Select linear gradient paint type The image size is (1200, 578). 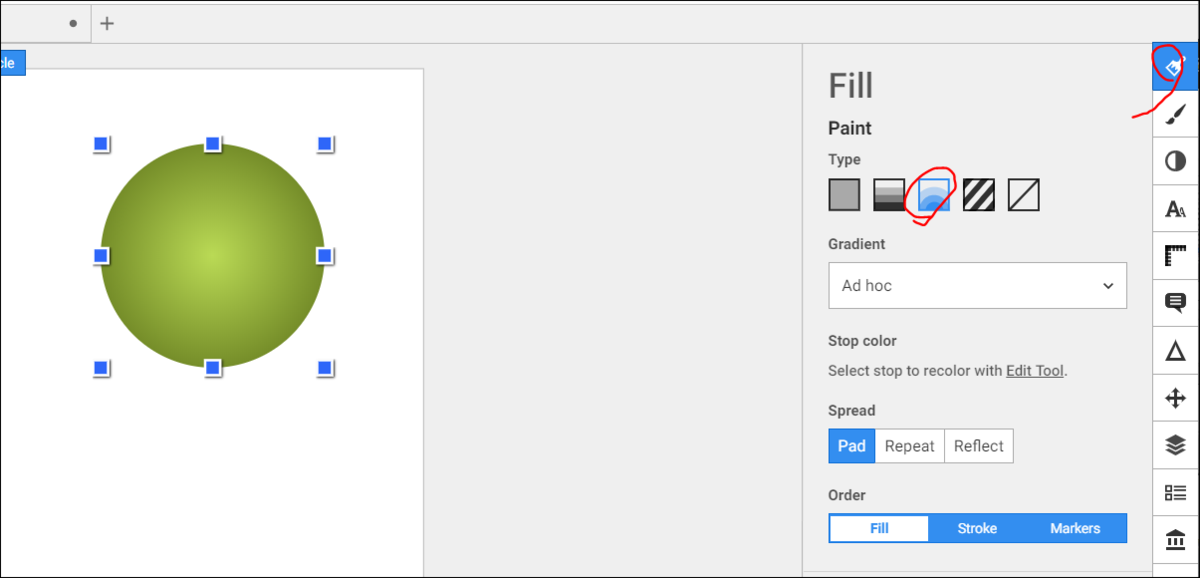click(889, 195)
